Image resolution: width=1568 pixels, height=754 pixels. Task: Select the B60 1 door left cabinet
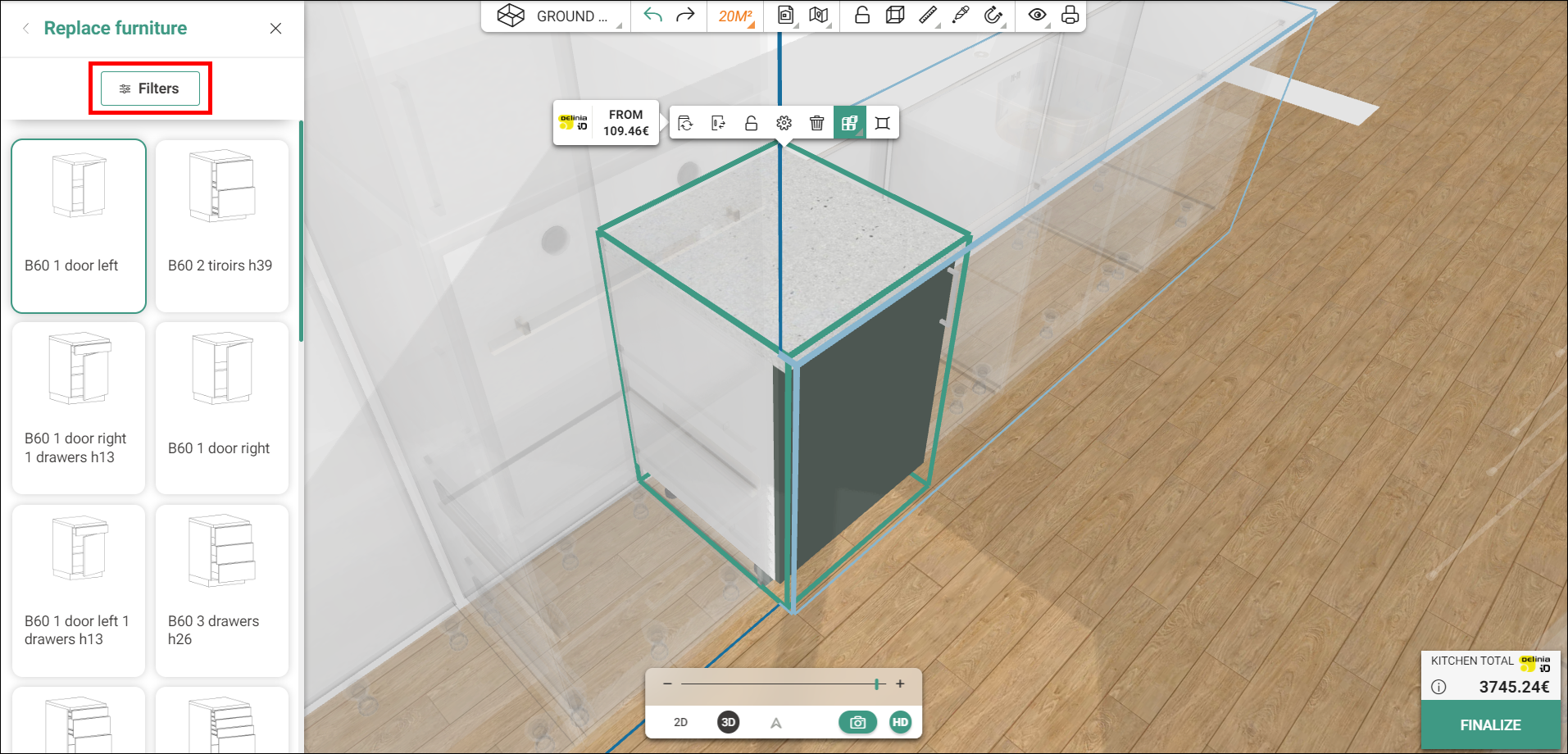(79, 226)
